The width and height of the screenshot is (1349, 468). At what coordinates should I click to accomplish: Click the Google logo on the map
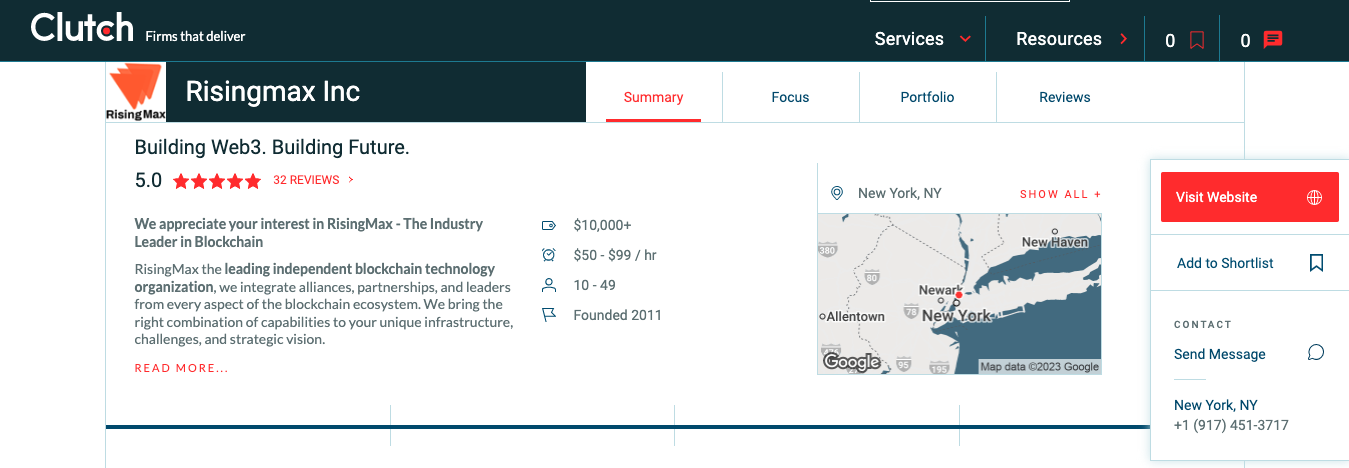coord(851,362)
